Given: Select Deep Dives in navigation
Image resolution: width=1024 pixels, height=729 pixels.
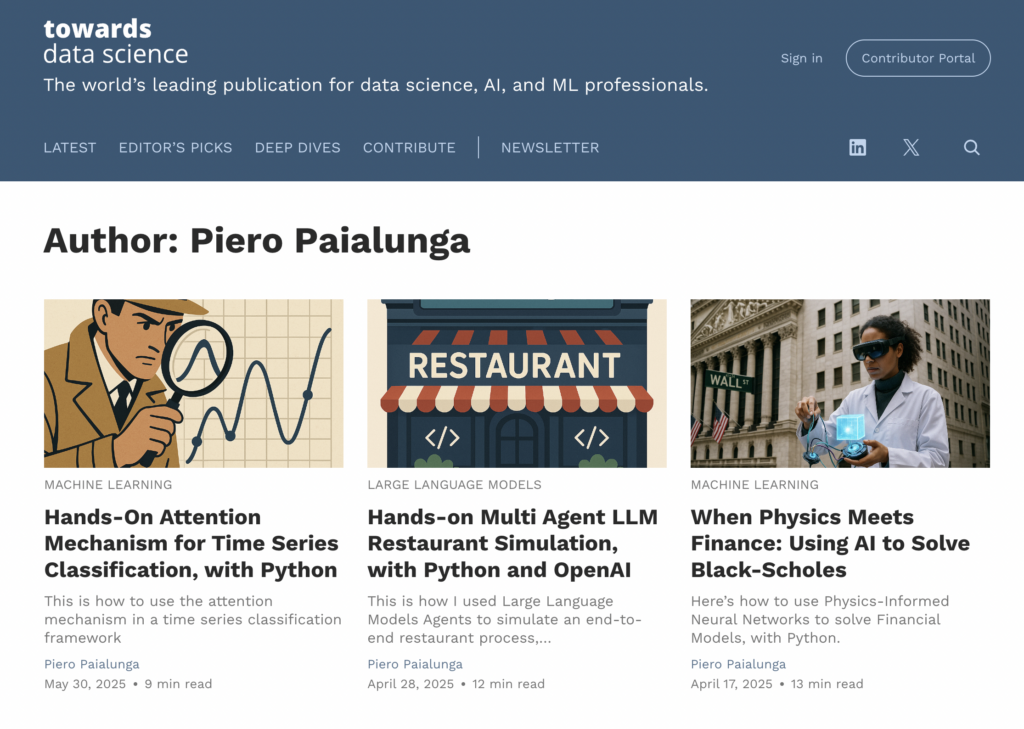Looking at the screenshot, I should (297, 147).
